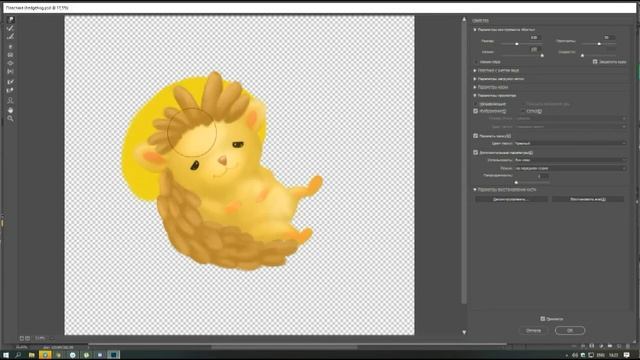
Task: Select the Свойства panel tab
Action: click(x=480, y=20)
